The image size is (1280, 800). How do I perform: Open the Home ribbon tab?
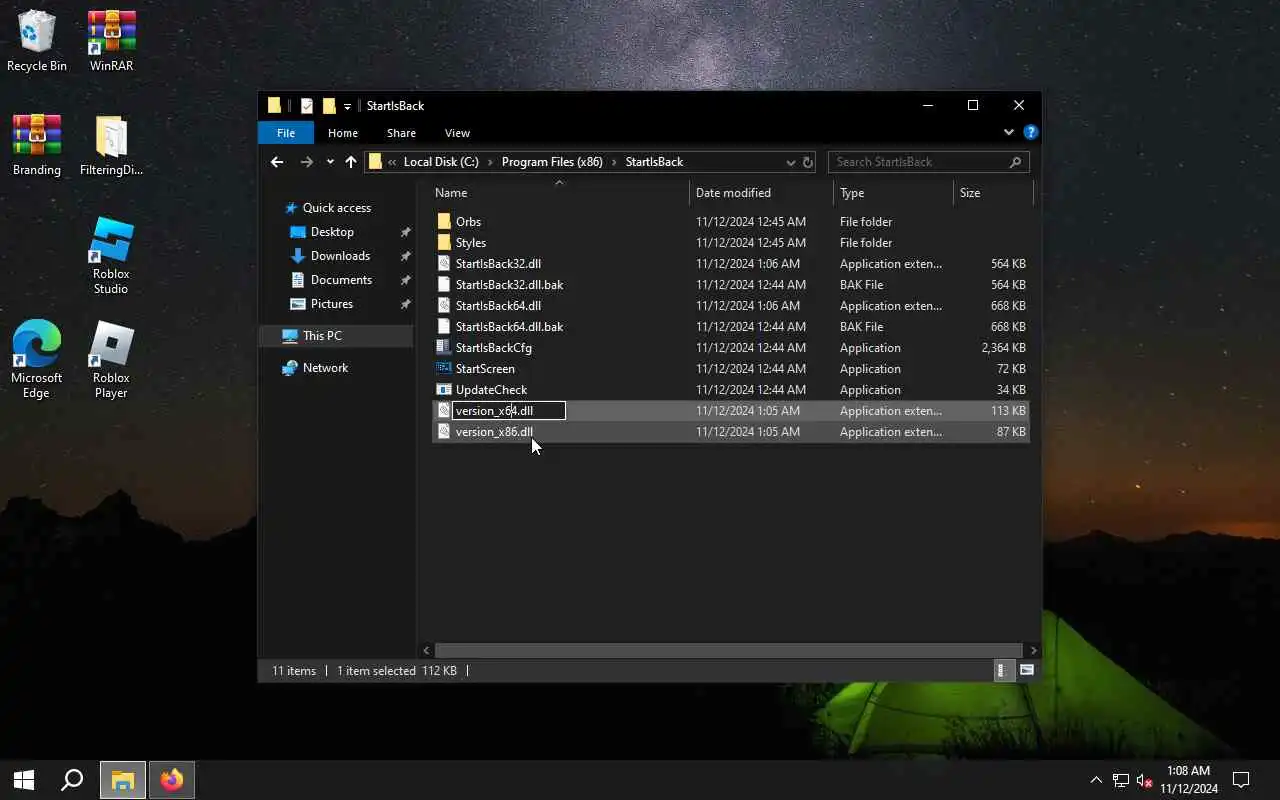pos(343,133)
